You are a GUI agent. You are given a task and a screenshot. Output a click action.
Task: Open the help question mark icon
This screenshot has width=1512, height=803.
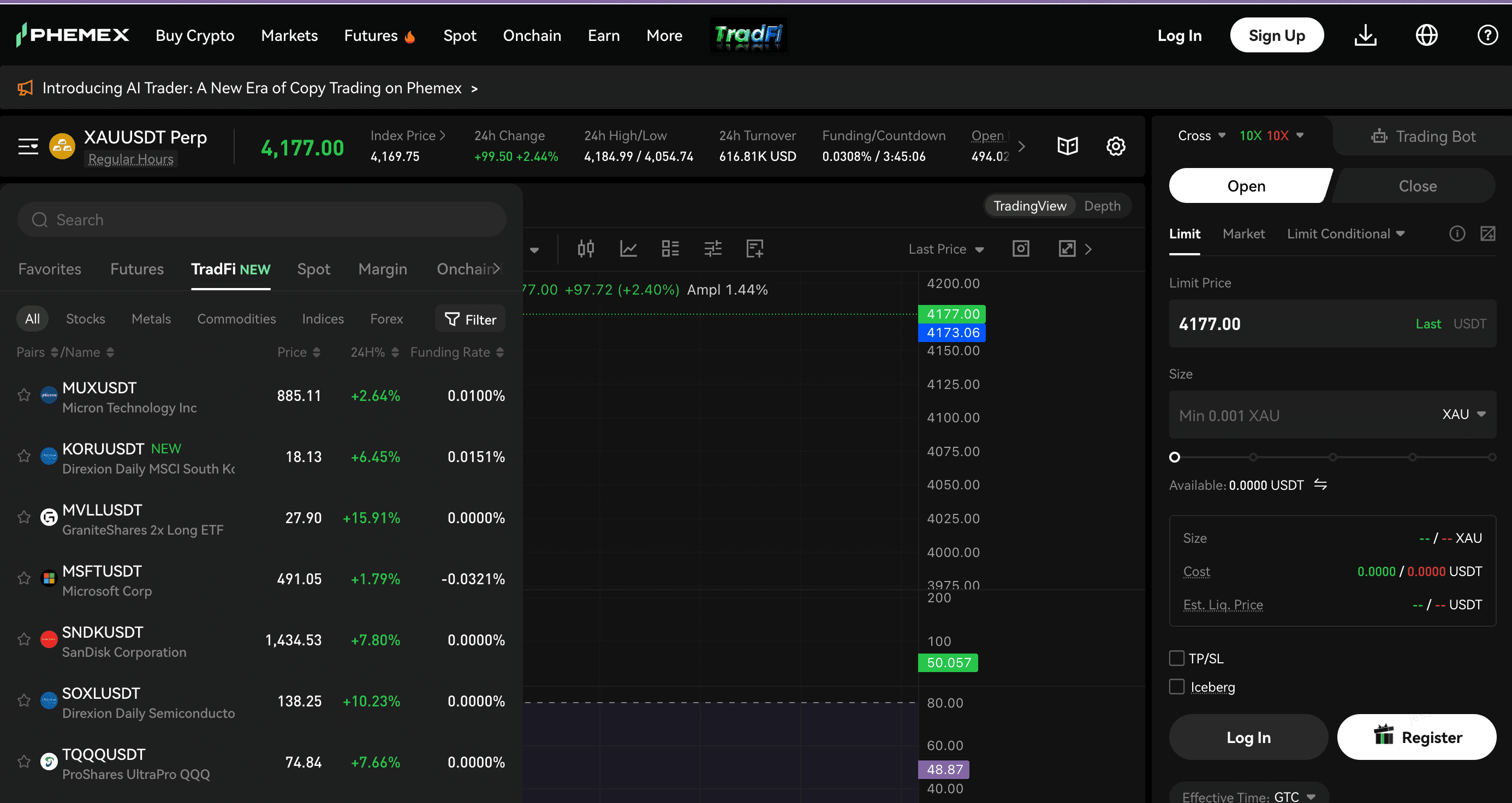(1487, 35)
